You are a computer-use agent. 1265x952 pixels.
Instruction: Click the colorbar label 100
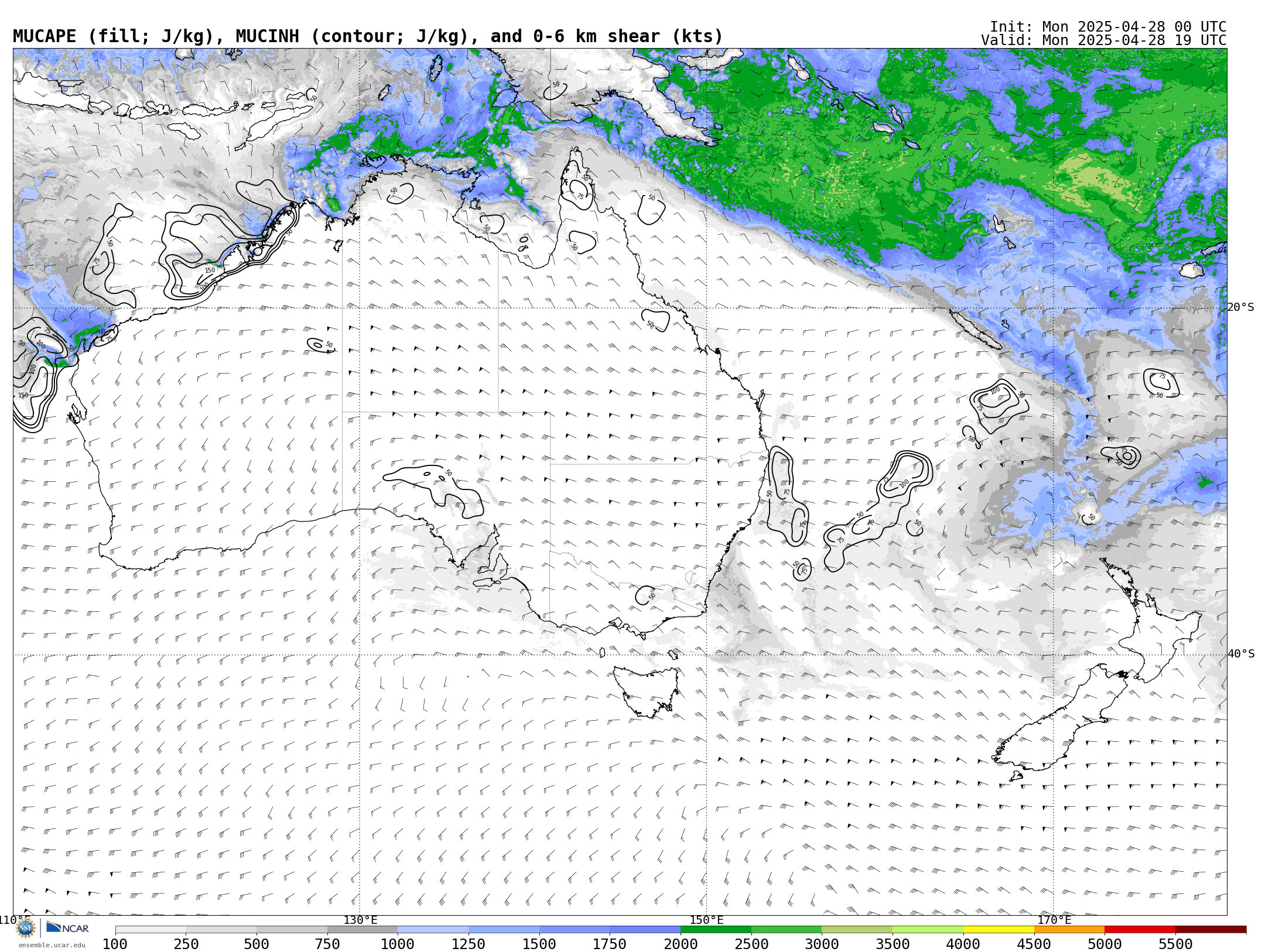point(115,944)
